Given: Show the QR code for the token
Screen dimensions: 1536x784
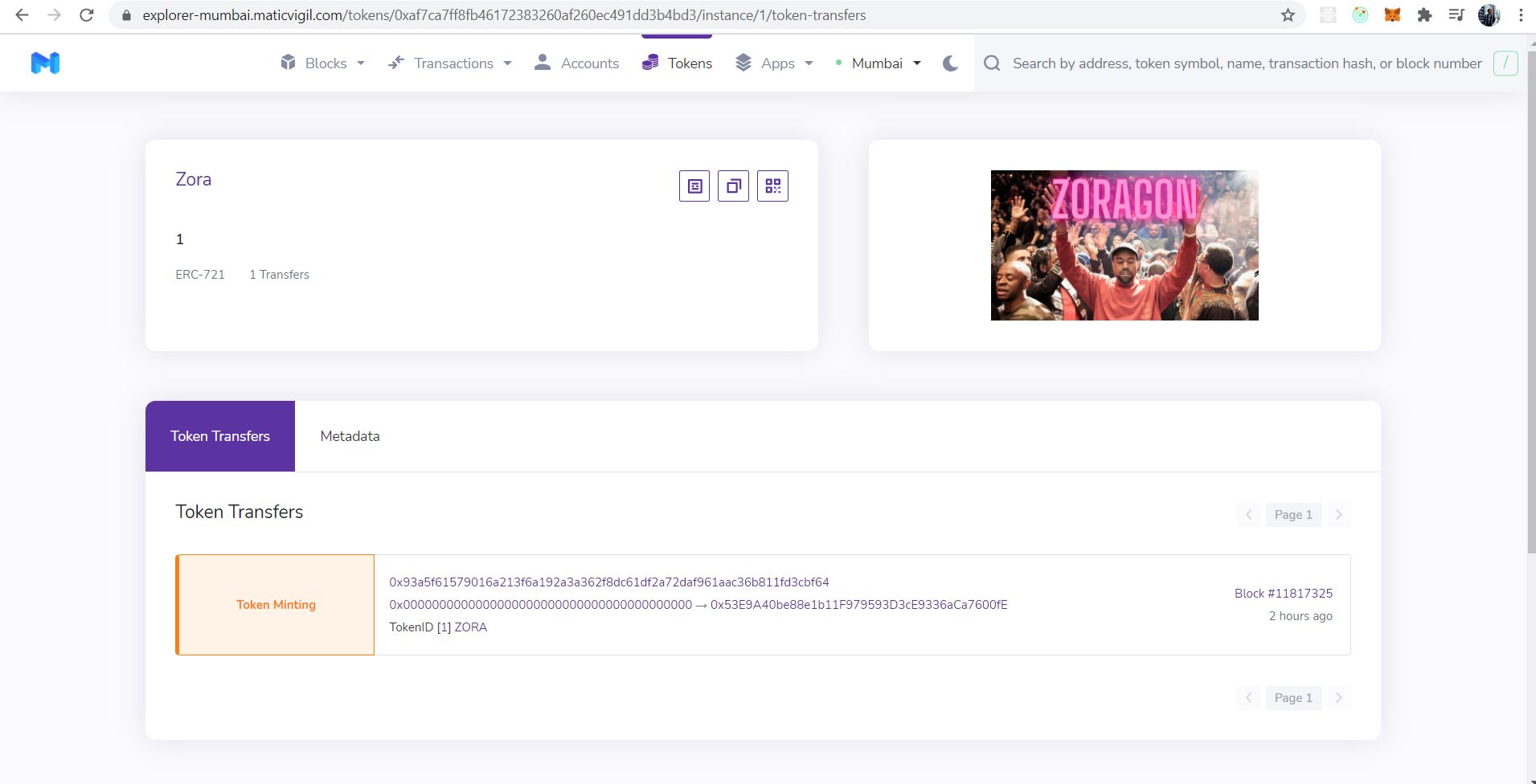Looking at the screenshot, I should (x=772, y=186).
